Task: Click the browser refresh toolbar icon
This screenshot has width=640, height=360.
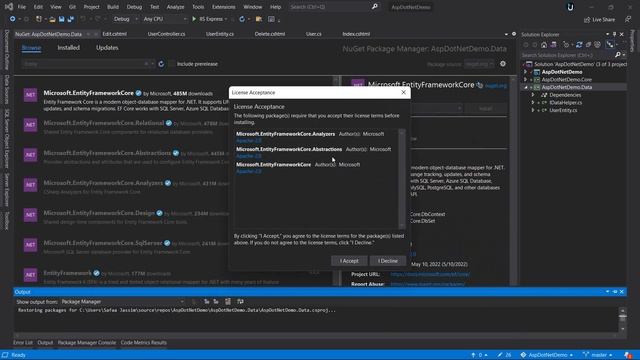Action: (x=242, y=19)
